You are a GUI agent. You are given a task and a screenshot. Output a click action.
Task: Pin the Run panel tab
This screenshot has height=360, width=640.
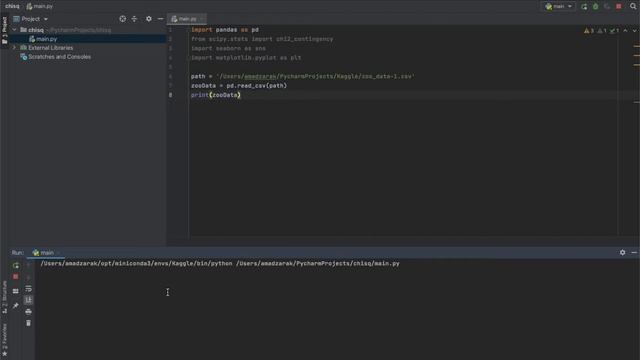[x=16, y=305]
